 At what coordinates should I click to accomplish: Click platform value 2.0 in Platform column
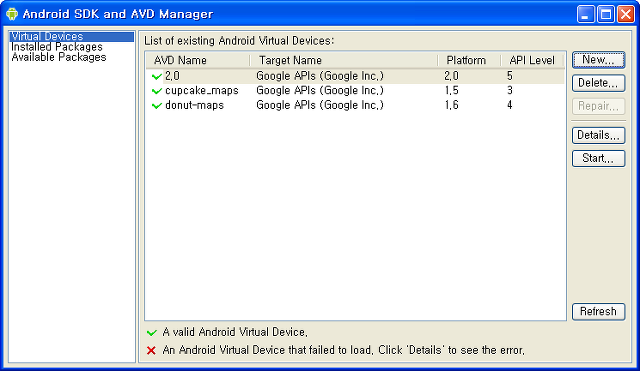[x=452, y=76]
